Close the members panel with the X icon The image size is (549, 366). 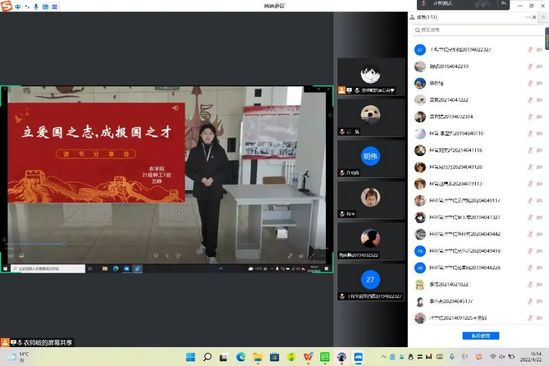534,17
